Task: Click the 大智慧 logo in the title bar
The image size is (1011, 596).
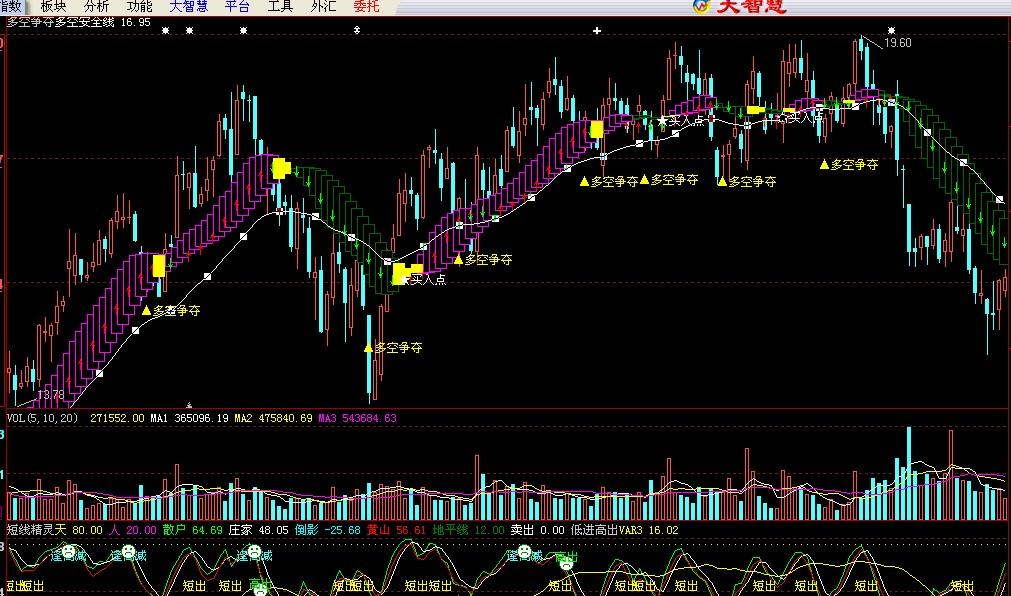Action: tap(742, 6)
